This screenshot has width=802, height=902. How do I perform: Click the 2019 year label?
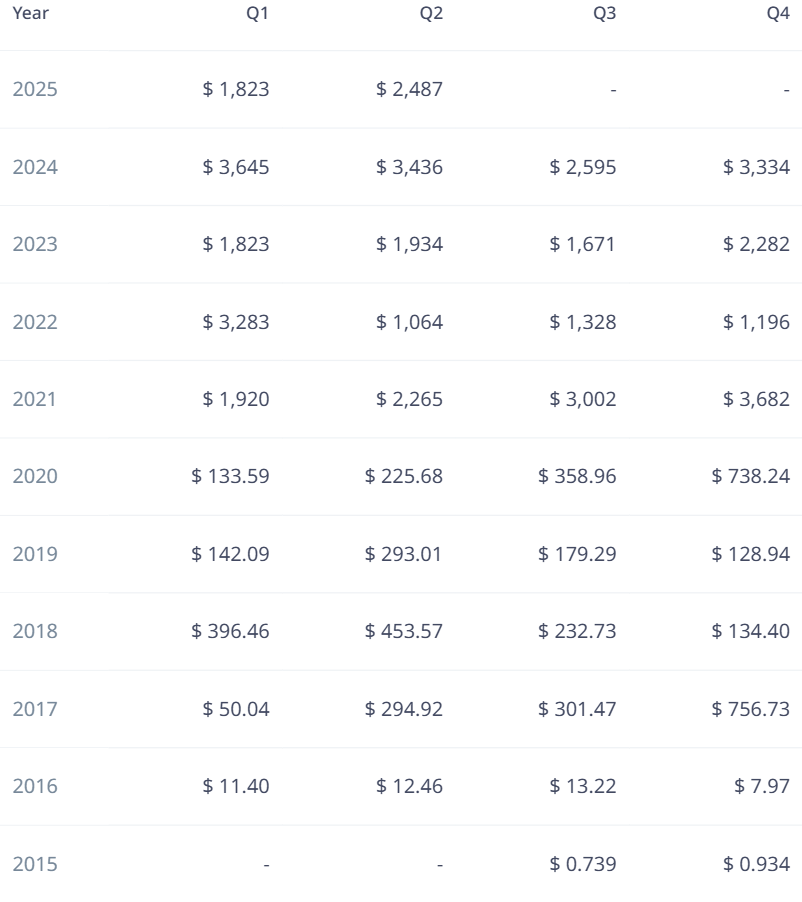[35, 554]
